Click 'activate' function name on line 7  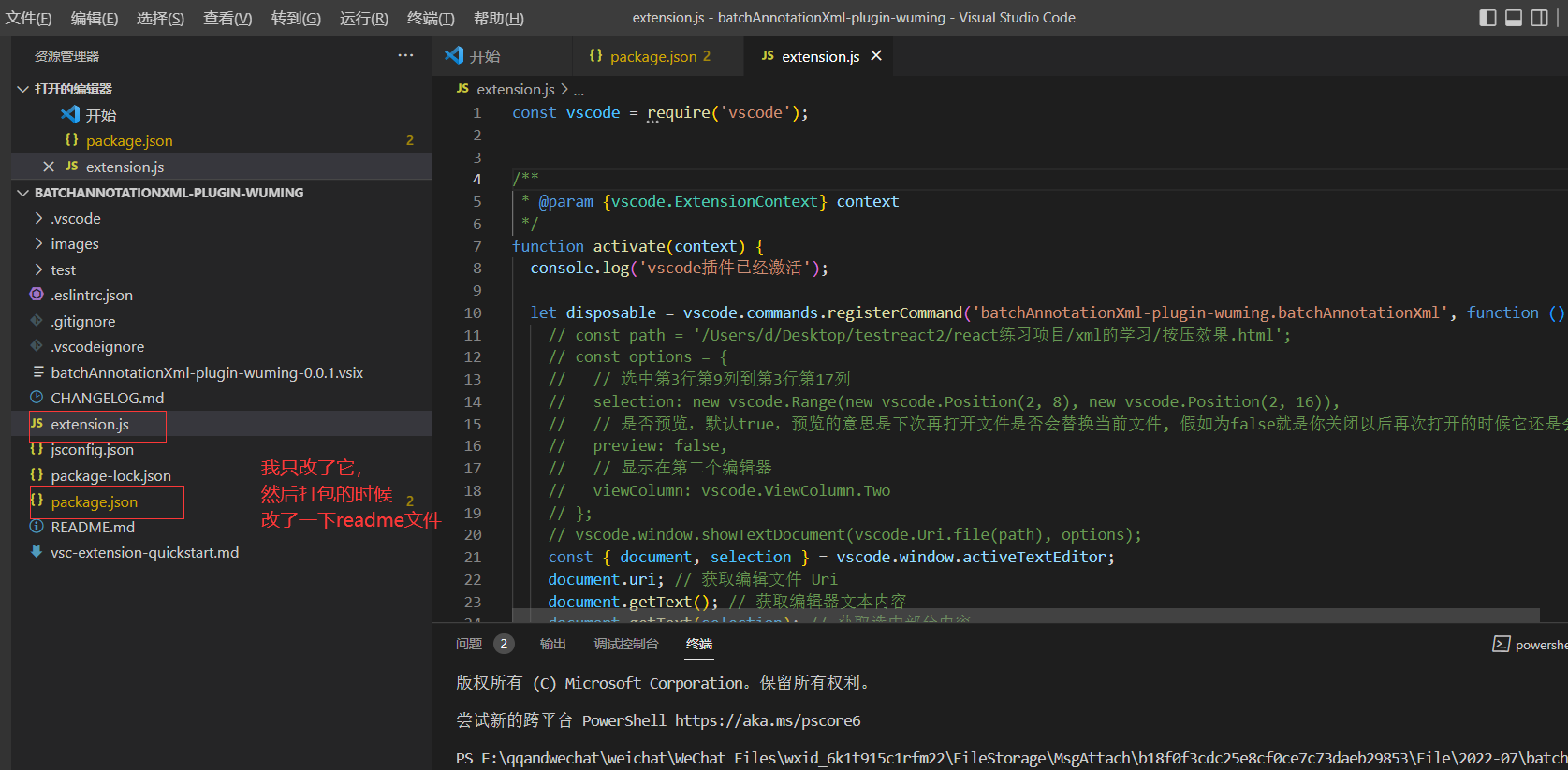pos(629,246)
